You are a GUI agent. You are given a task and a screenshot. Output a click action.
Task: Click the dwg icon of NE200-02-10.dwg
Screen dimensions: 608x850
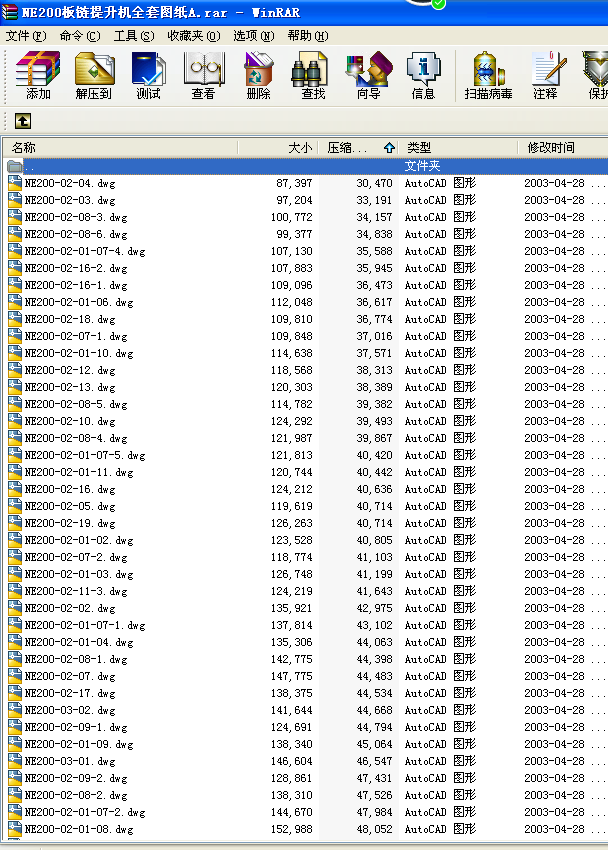(15, 421)
